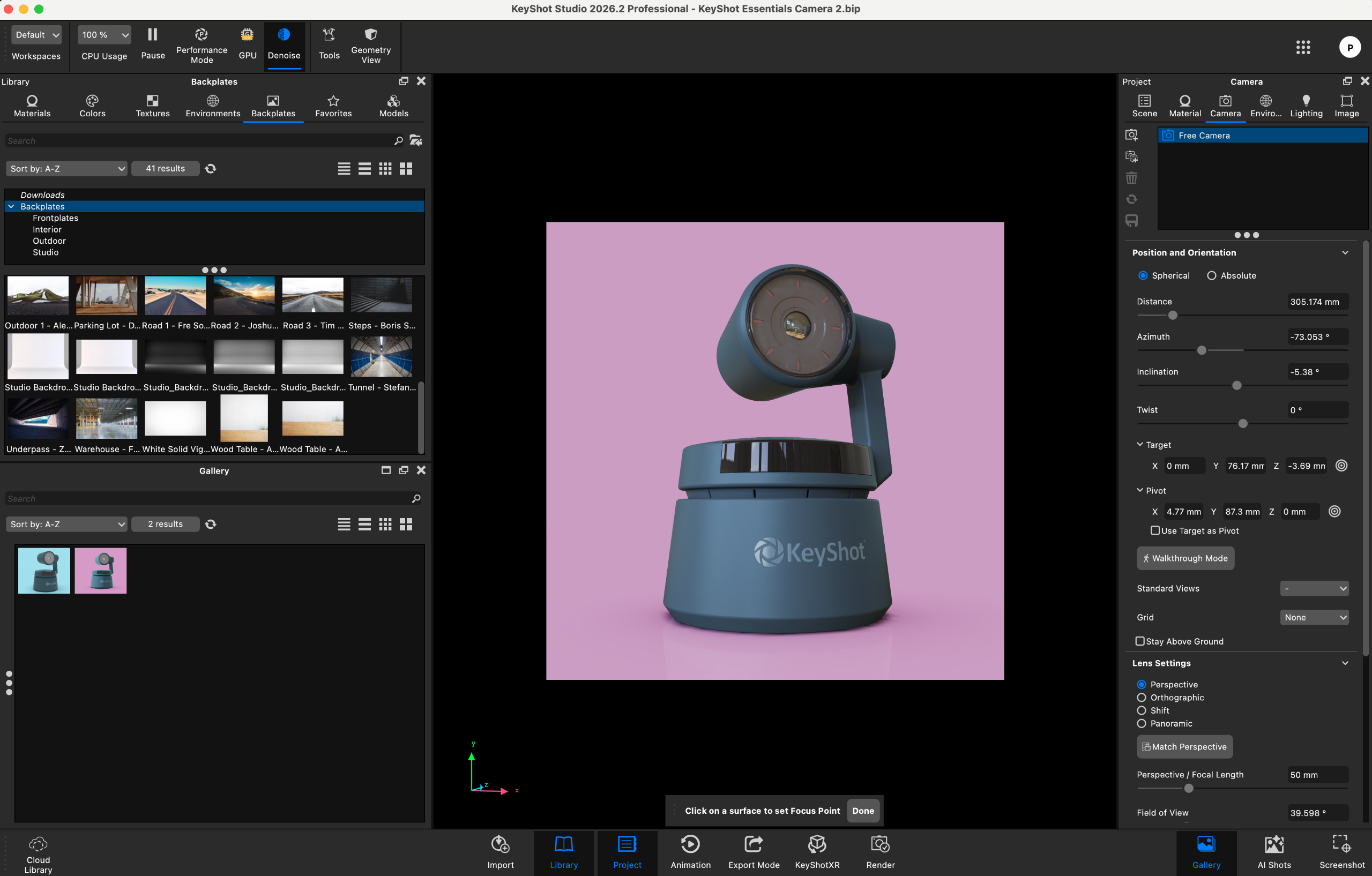
Task: Open the CPU Usage percentage dropdown
Action: [105, 35]
